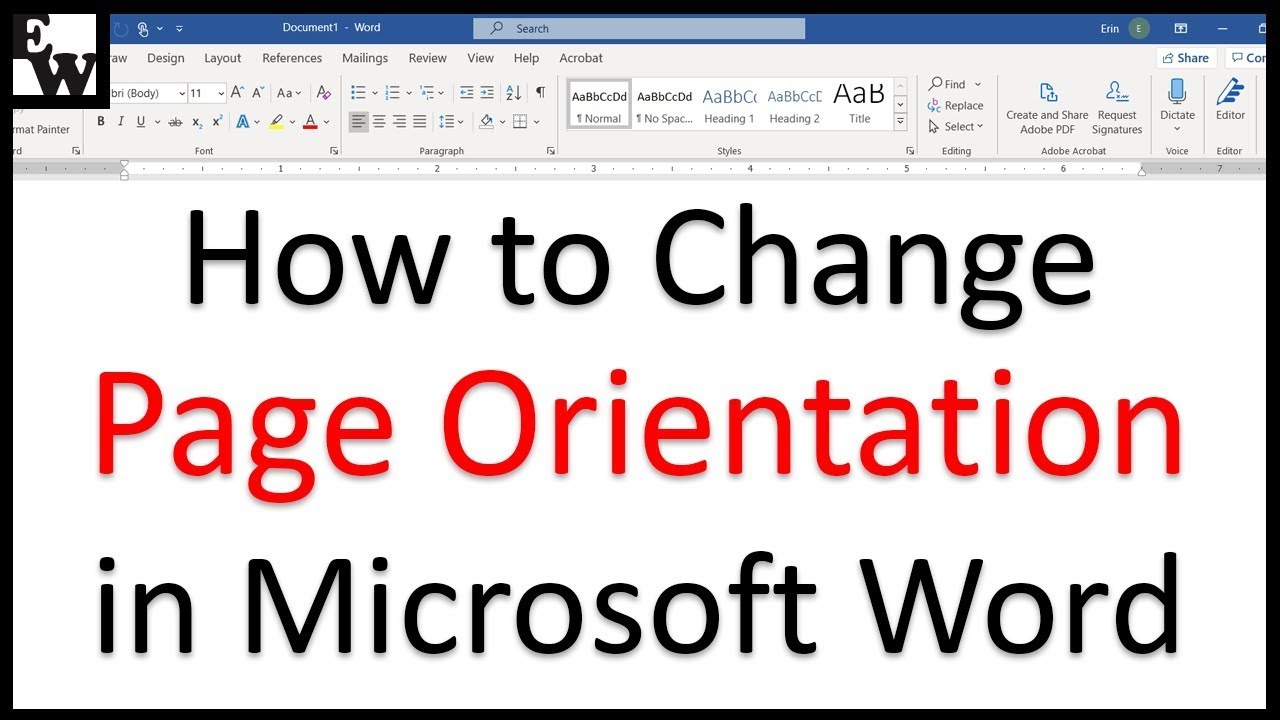This screenshot has height=720, width=1280.
Task: Center the text
Action: [379, 122]
